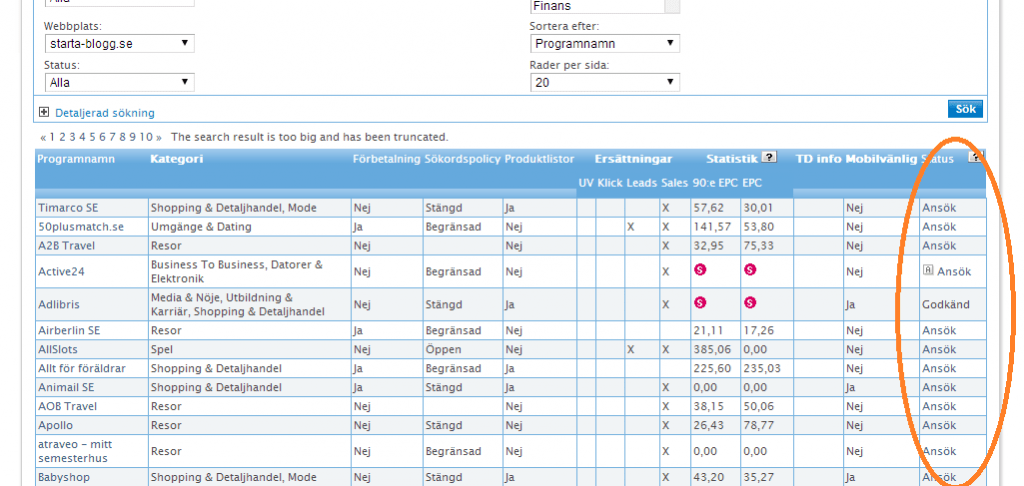Click the 385,06 value in AllSlots row

tap(712, 349)
